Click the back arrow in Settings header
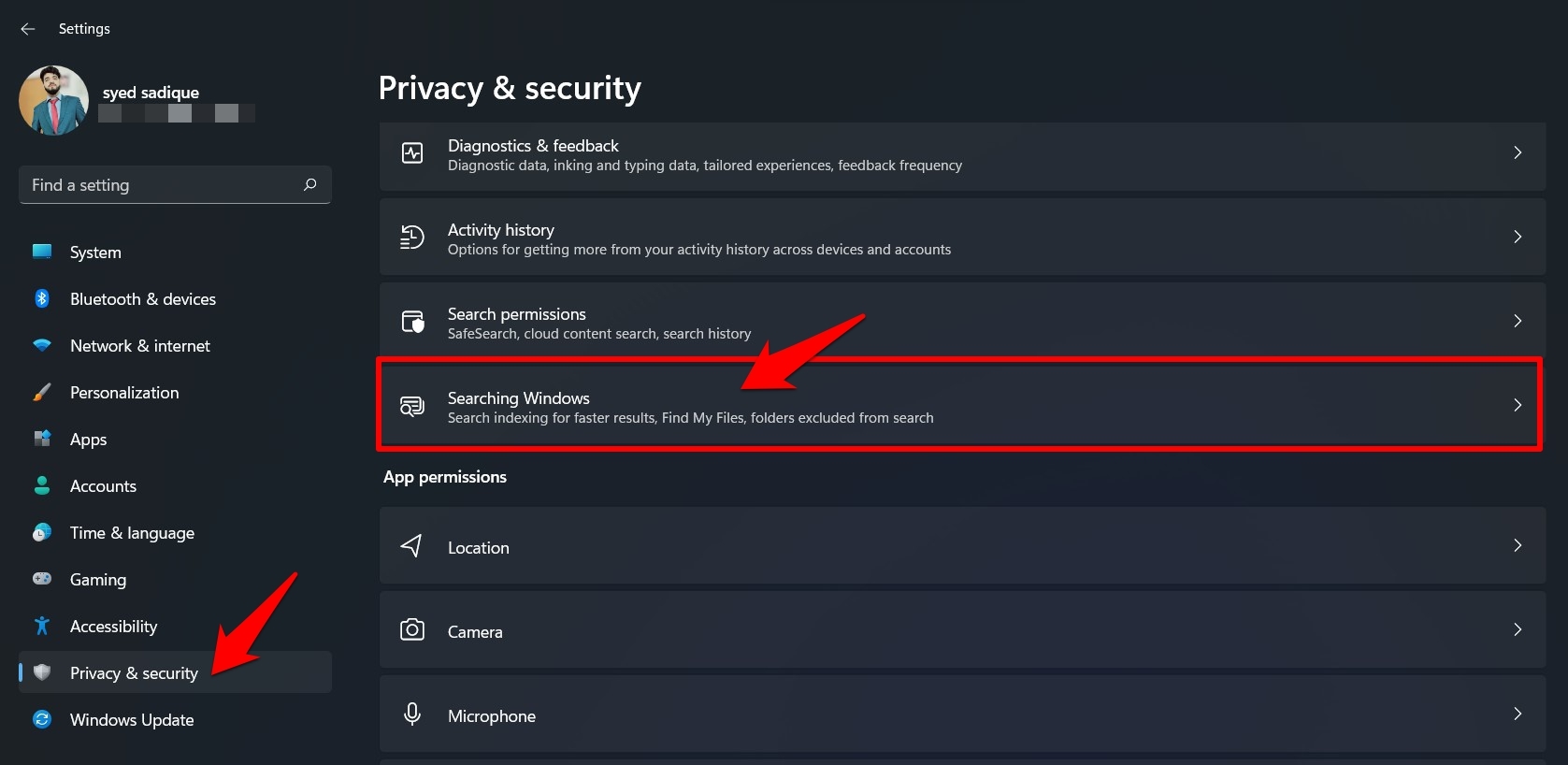The width and height of the screenshot is (1568, 765). point(28,29)
